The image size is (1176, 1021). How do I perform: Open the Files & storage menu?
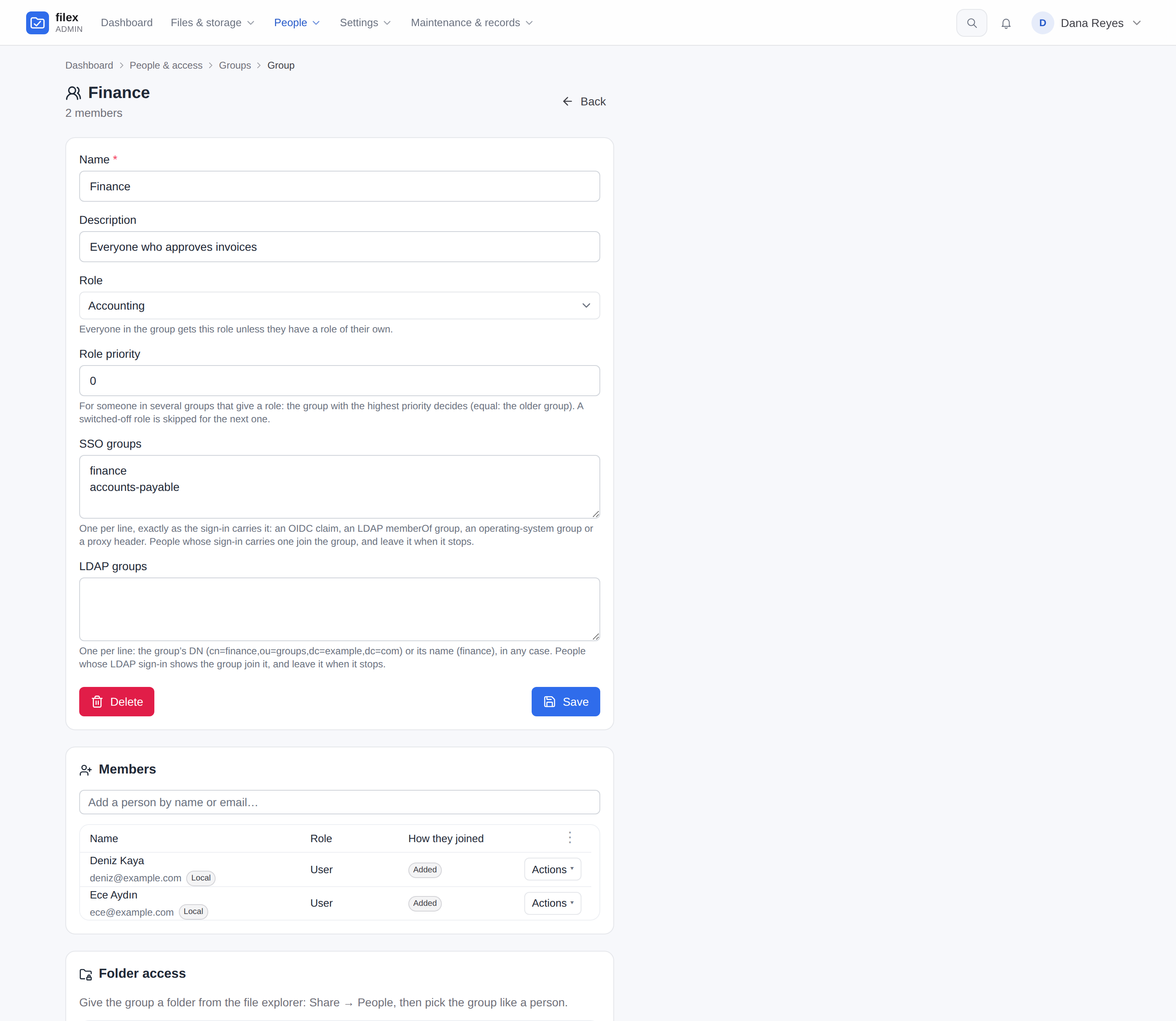tap(212, 23)
